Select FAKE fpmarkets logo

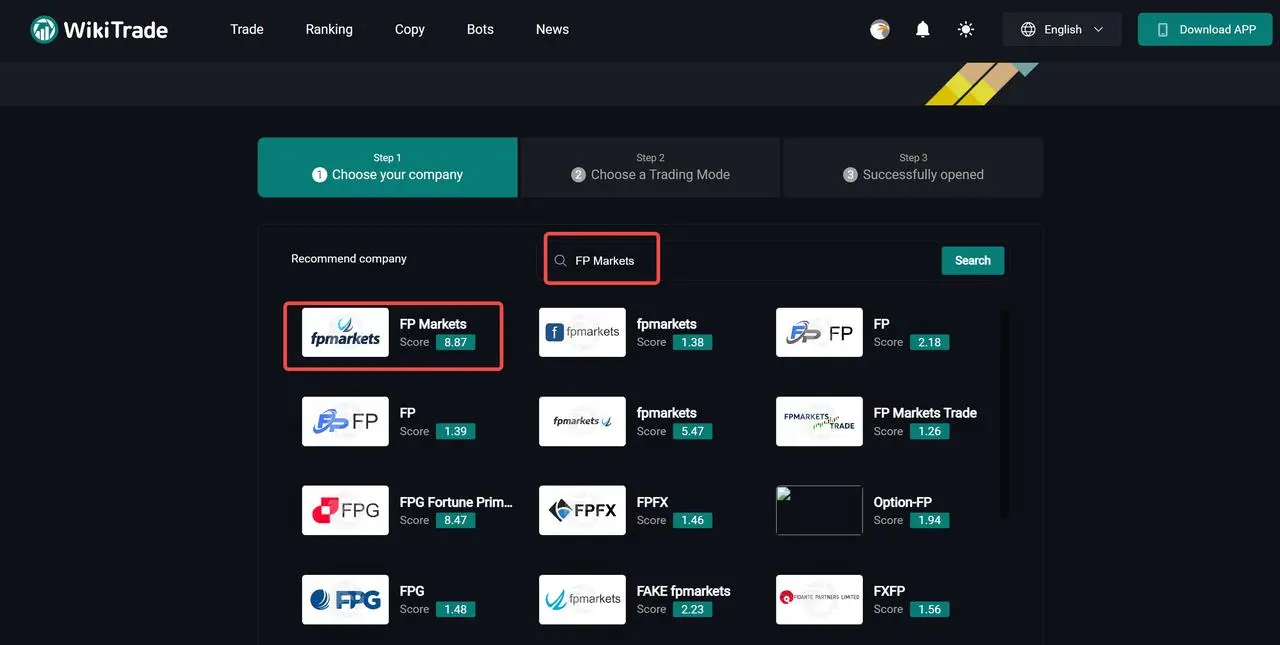tap(582, 600)
